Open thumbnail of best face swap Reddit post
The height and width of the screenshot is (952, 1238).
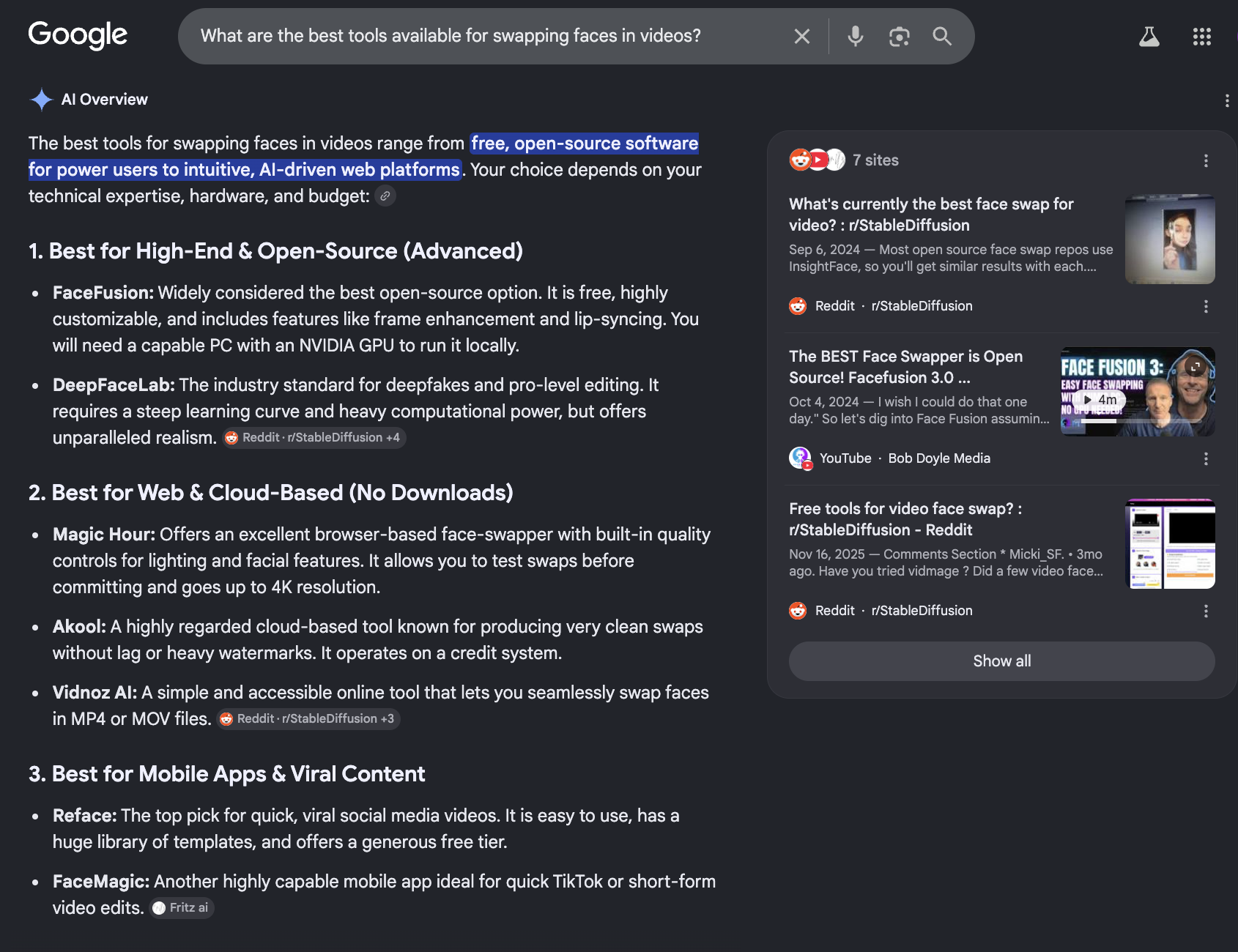pyautogui.click(x=1170, y=239)
